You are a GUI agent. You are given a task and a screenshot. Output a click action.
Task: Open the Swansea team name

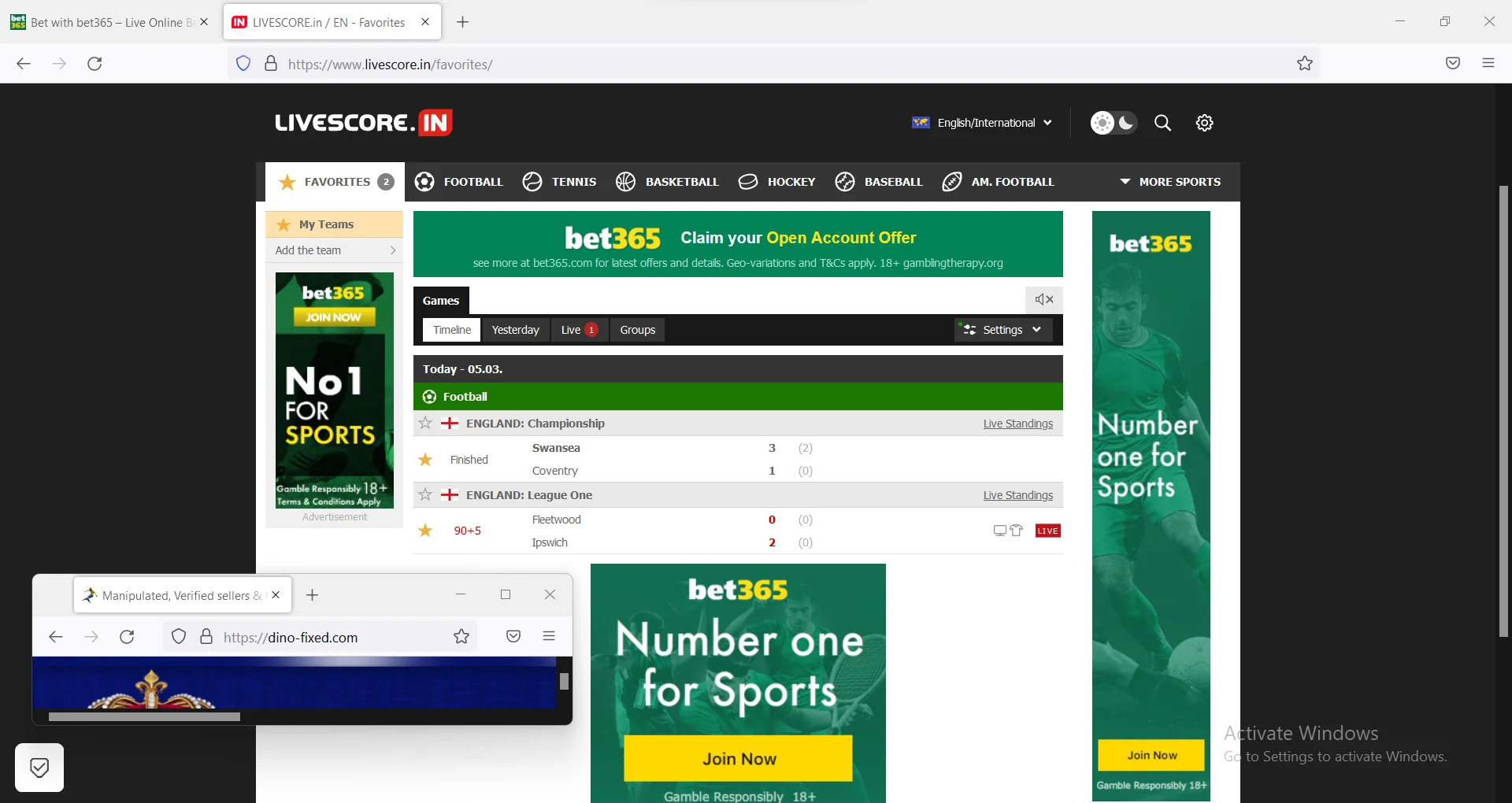pos(556,448)
